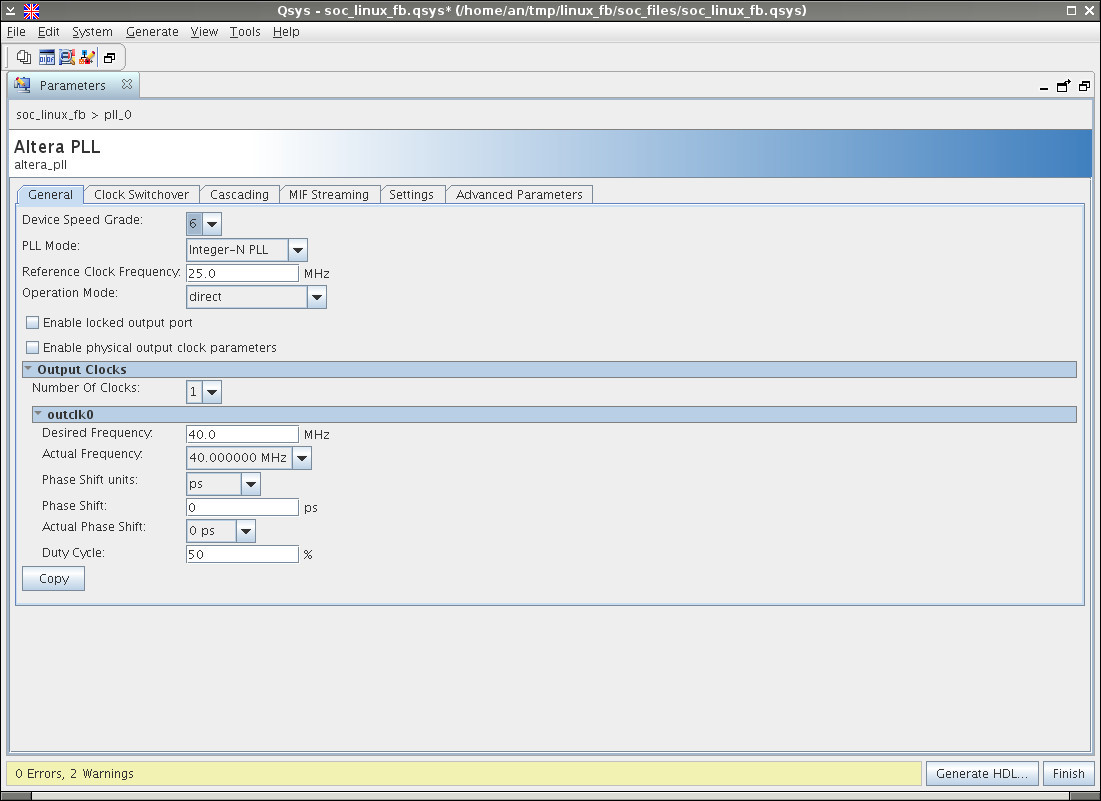
Task: Click the soc_linux_fb > pll_0 breadcrumb text
Action: tap(74, 114)
